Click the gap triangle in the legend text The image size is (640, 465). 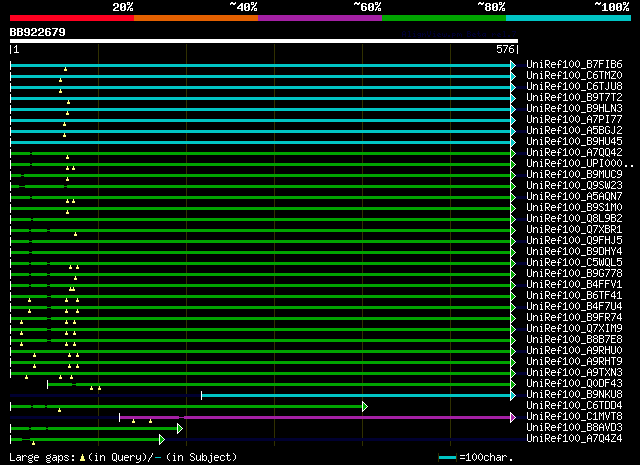click(82, 456)
